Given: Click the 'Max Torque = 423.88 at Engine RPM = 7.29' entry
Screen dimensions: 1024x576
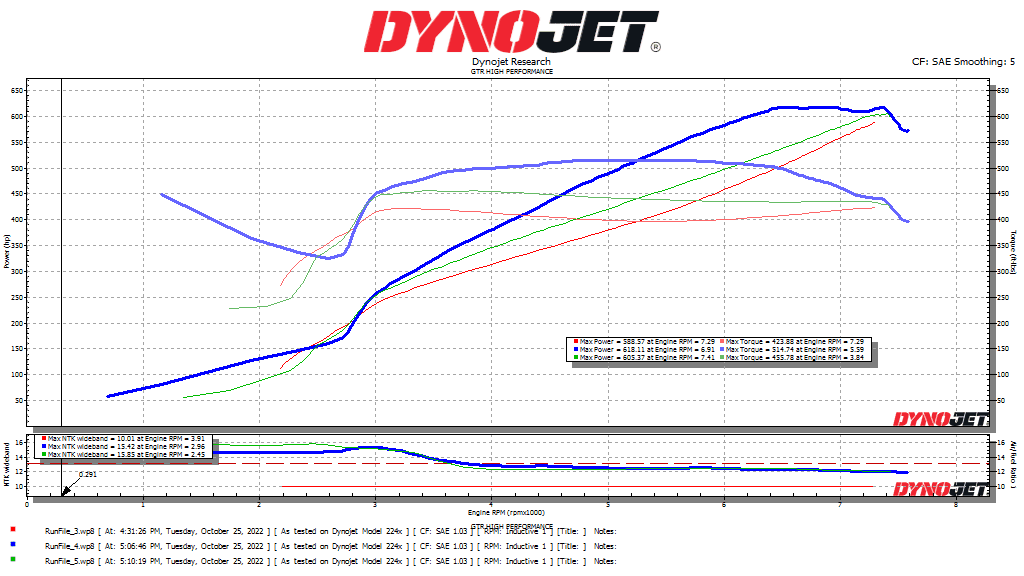Looking at the screenshot, I should (x=795, y=342).
